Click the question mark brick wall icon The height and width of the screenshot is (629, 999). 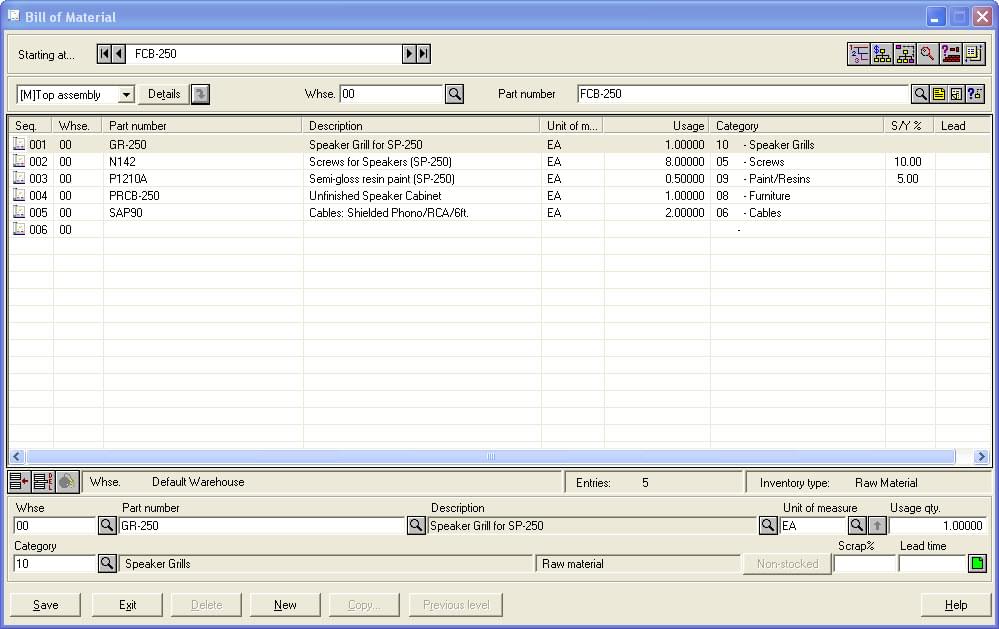click(950, 54)
